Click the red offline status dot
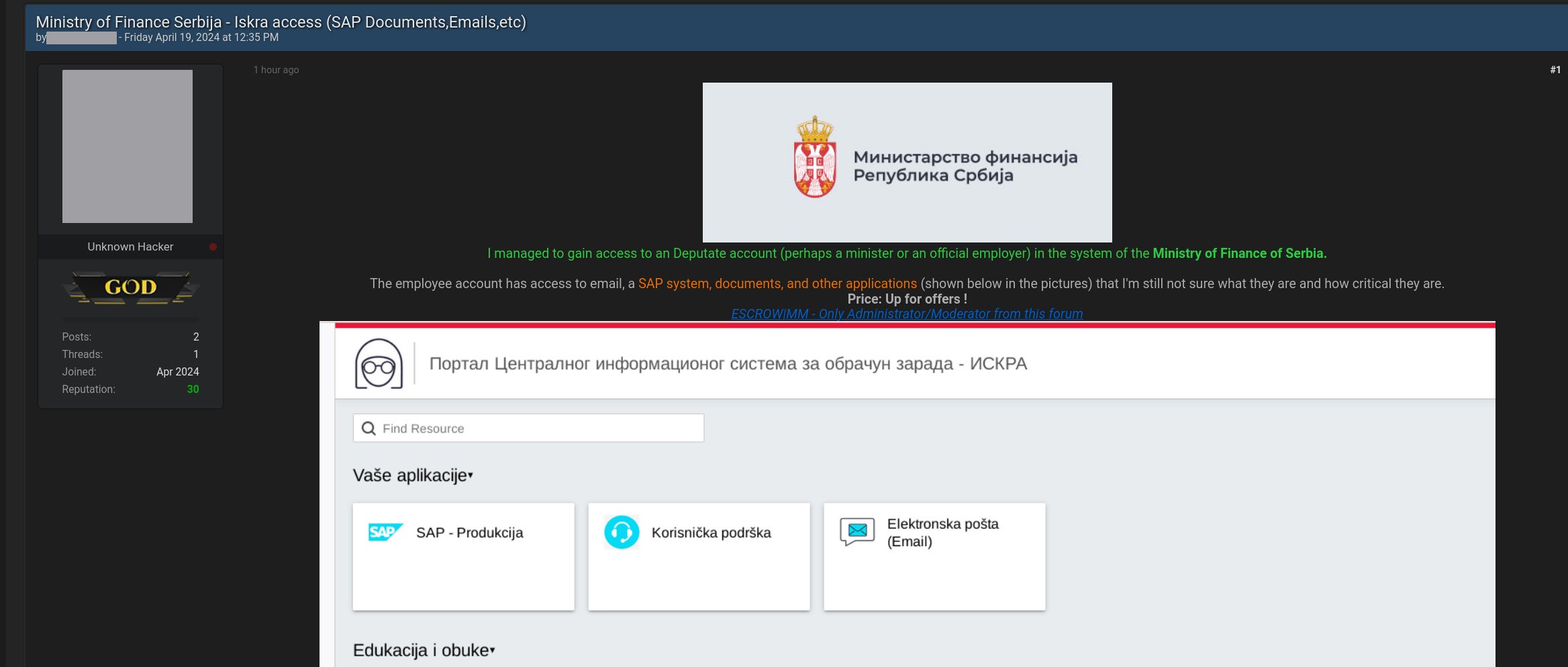1568x667 pixels. coord(213,247)
